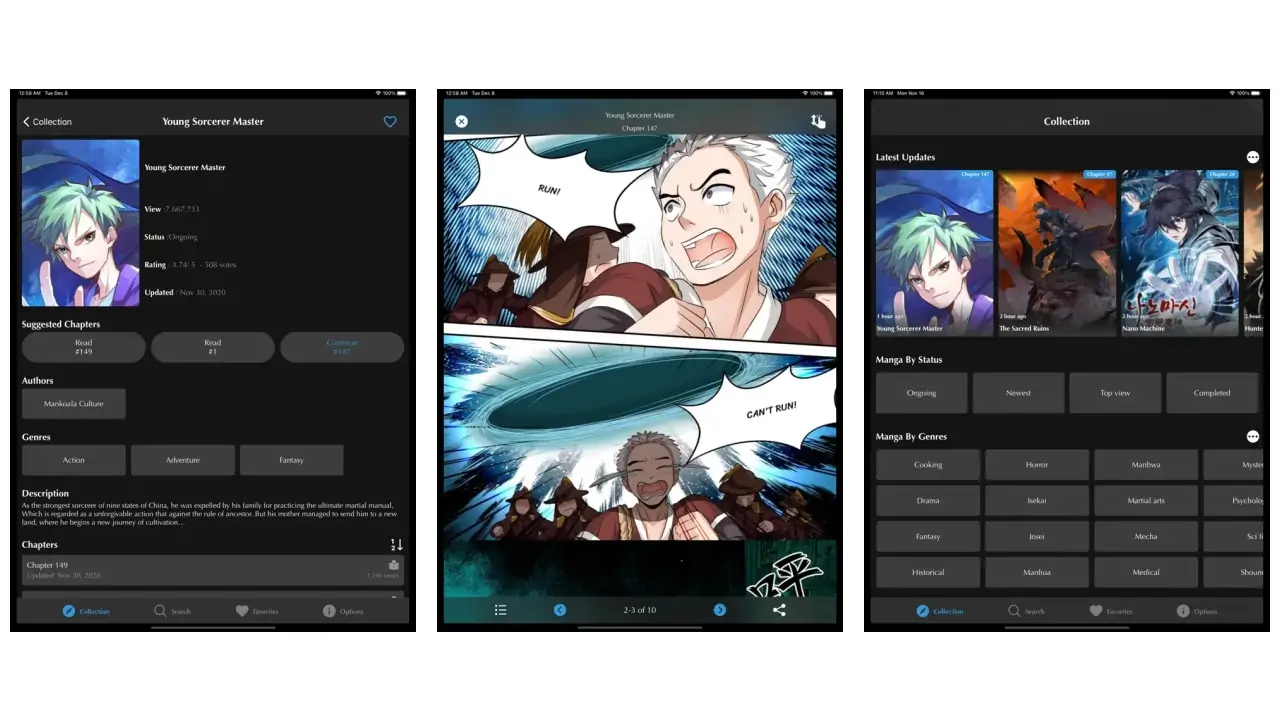Image resolution: width=1280 pixels, height=720 pixels.
Task: Open the Favorites tab on detail screen's tab bar
Action: [257, 611]
